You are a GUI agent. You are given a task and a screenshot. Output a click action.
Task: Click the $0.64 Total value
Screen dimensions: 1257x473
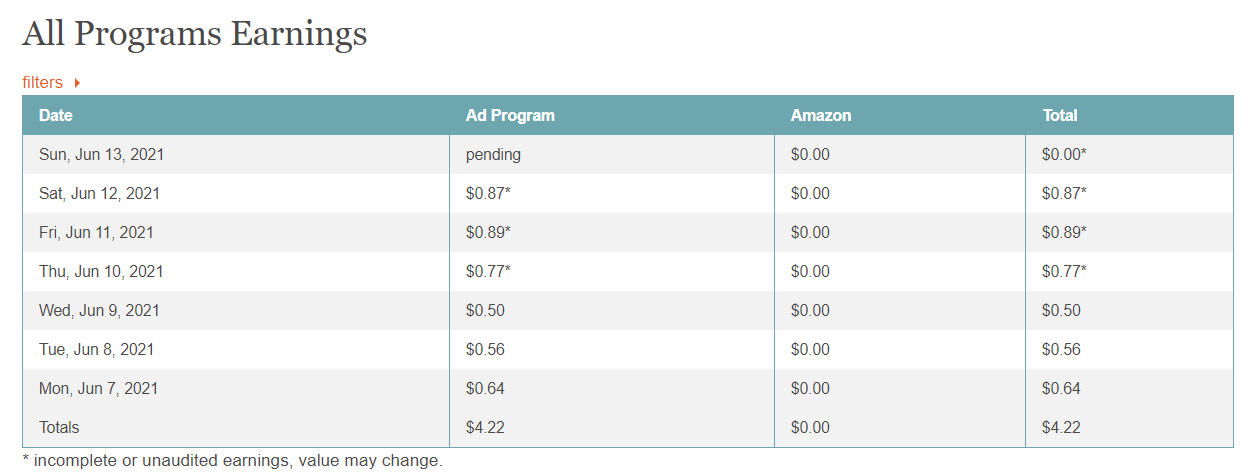1061,388
